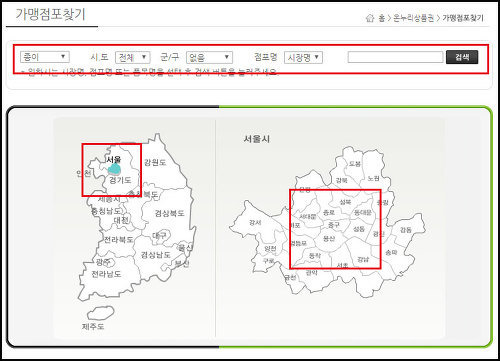
Task: Choose 서초 district on the Seoul map
Action: pyautogui.click(x=342, y=265)
